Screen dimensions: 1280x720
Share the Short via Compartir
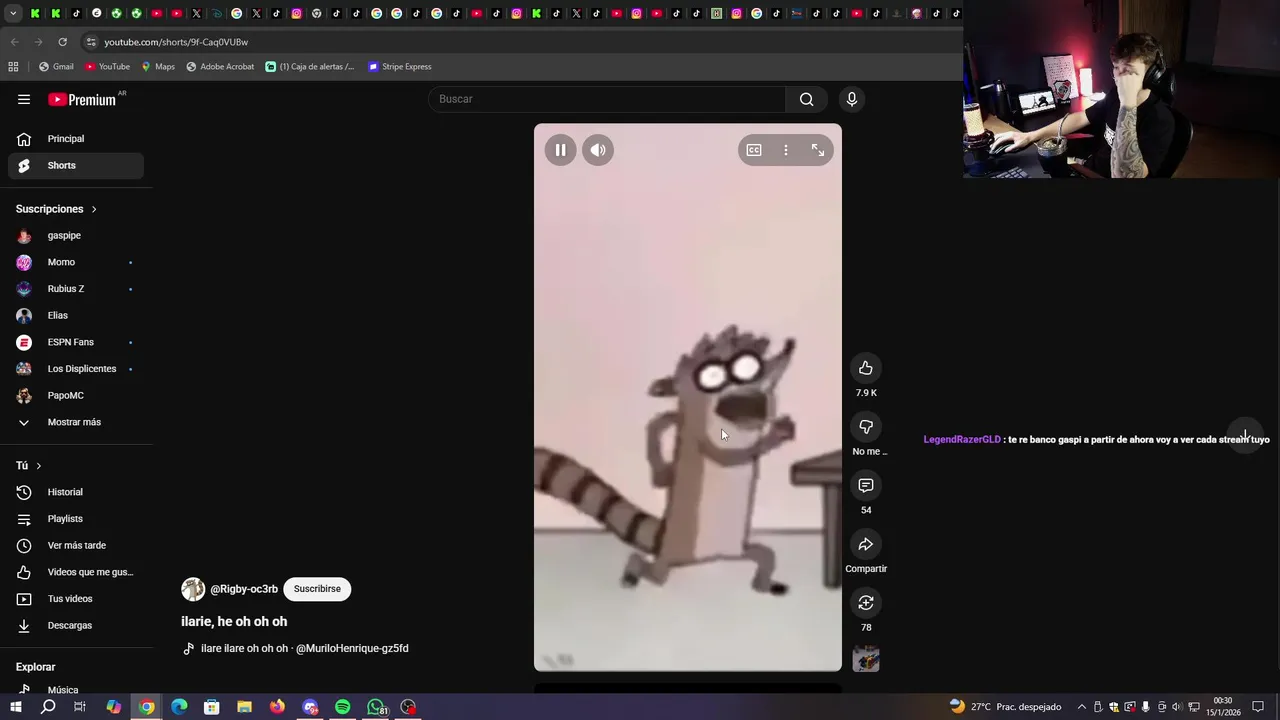pos(866,544)
